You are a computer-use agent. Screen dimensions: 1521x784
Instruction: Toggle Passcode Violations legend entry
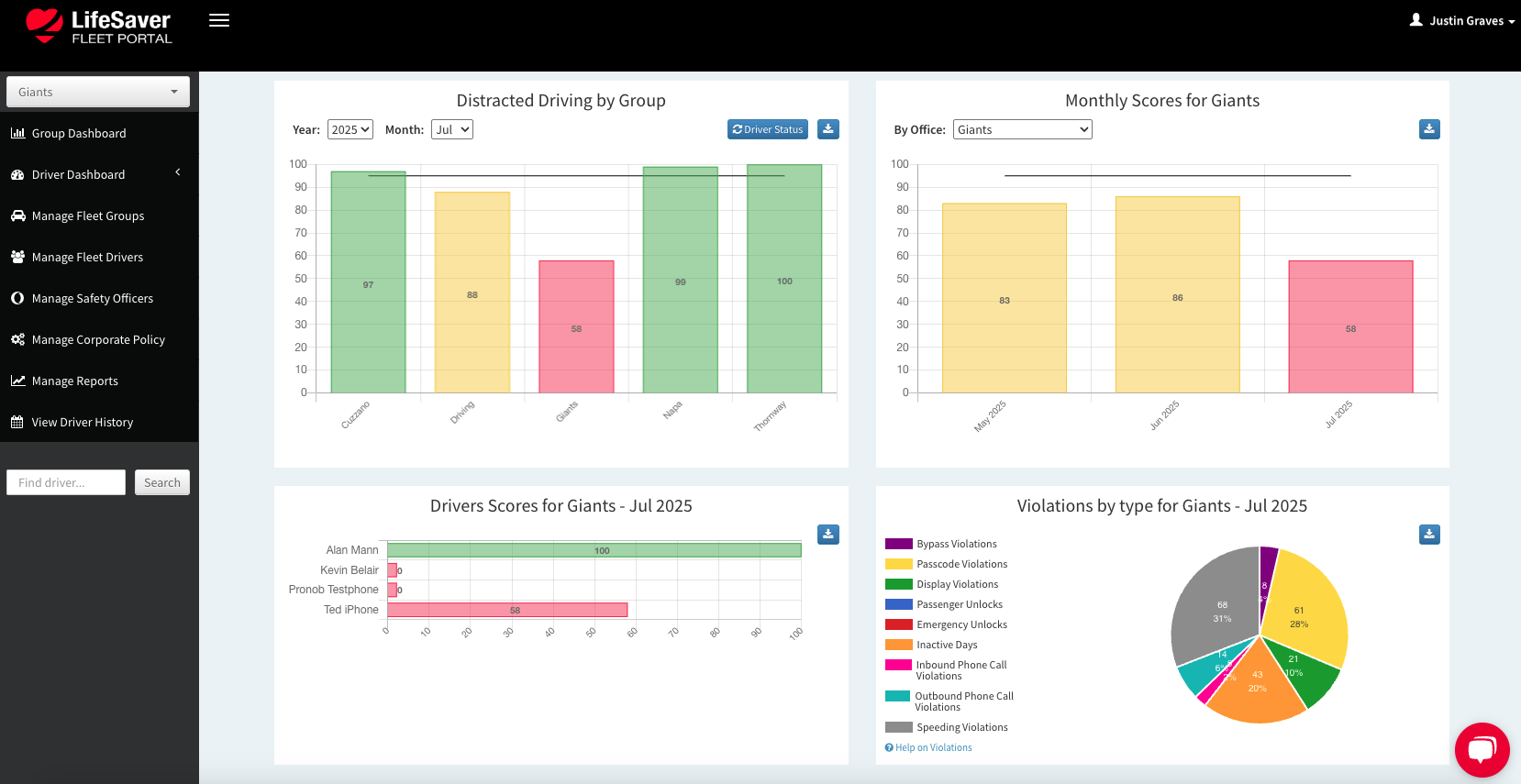(960, 564)
